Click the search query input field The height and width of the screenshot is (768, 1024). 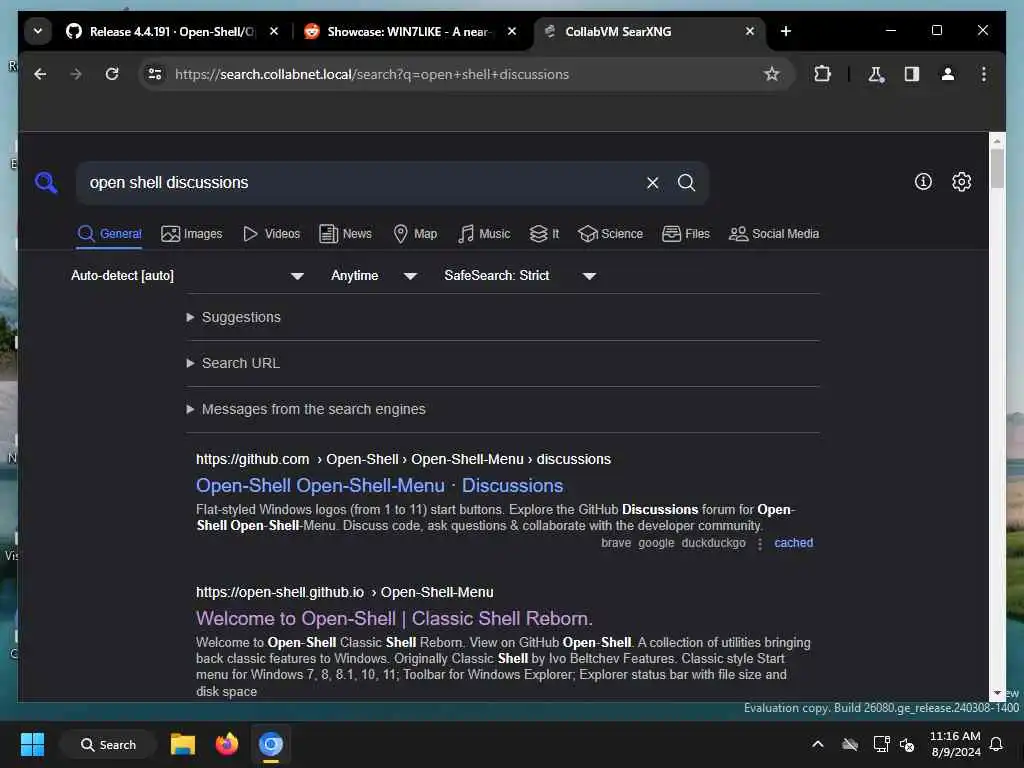362,183
